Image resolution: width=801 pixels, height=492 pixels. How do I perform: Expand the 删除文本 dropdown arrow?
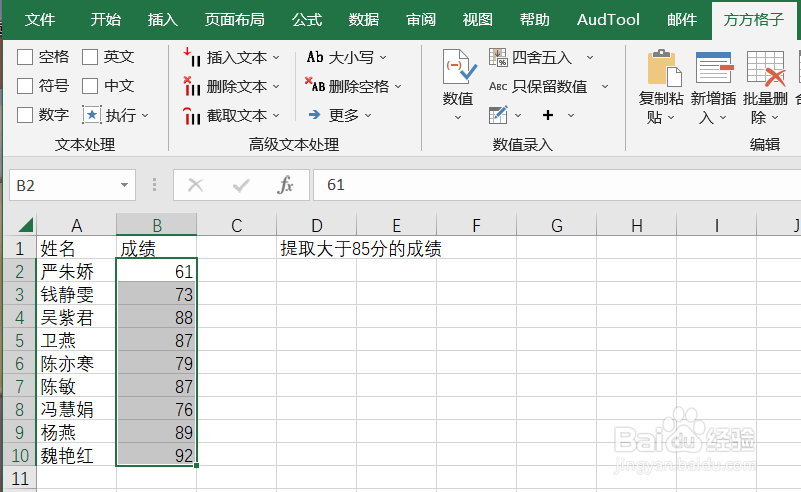click(276, 87)
